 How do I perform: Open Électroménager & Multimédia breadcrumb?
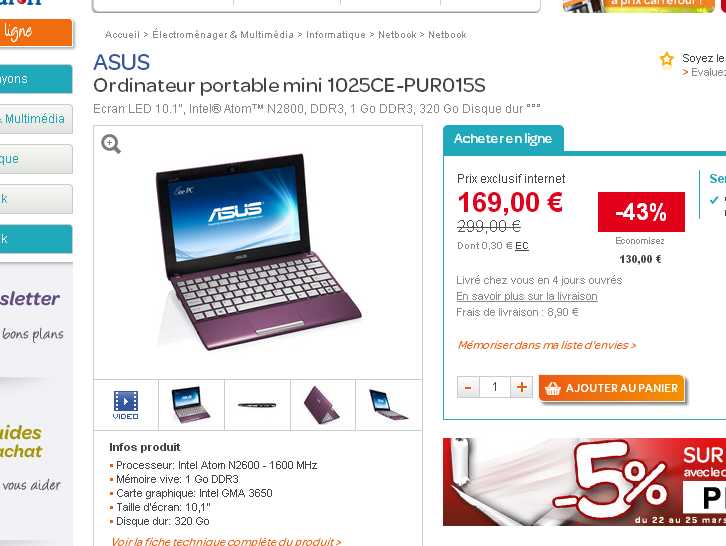pyautogui.click(x=223, y=35)
